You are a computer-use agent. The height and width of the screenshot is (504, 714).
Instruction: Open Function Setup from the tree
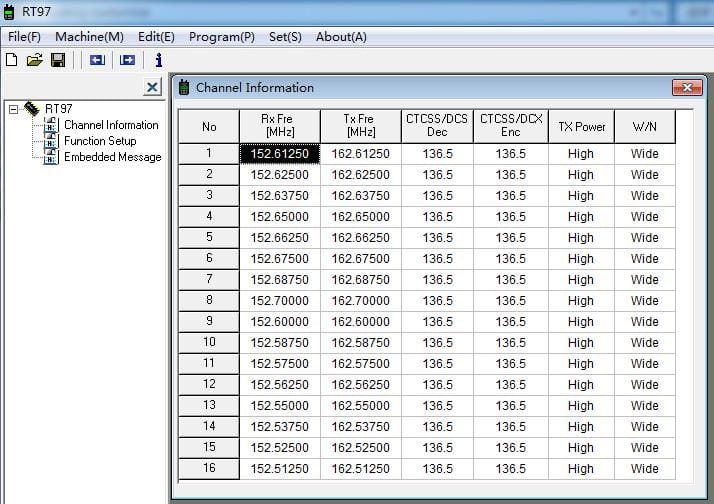coord(99,141)
